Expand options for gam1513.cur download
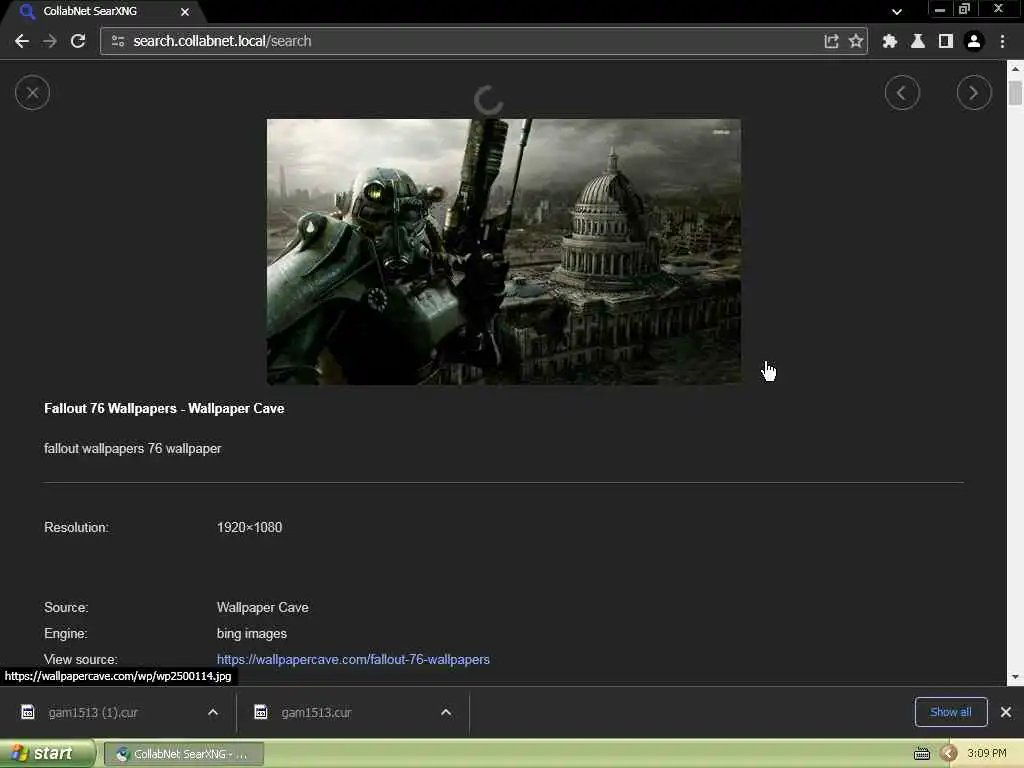 tap(446, 712)
